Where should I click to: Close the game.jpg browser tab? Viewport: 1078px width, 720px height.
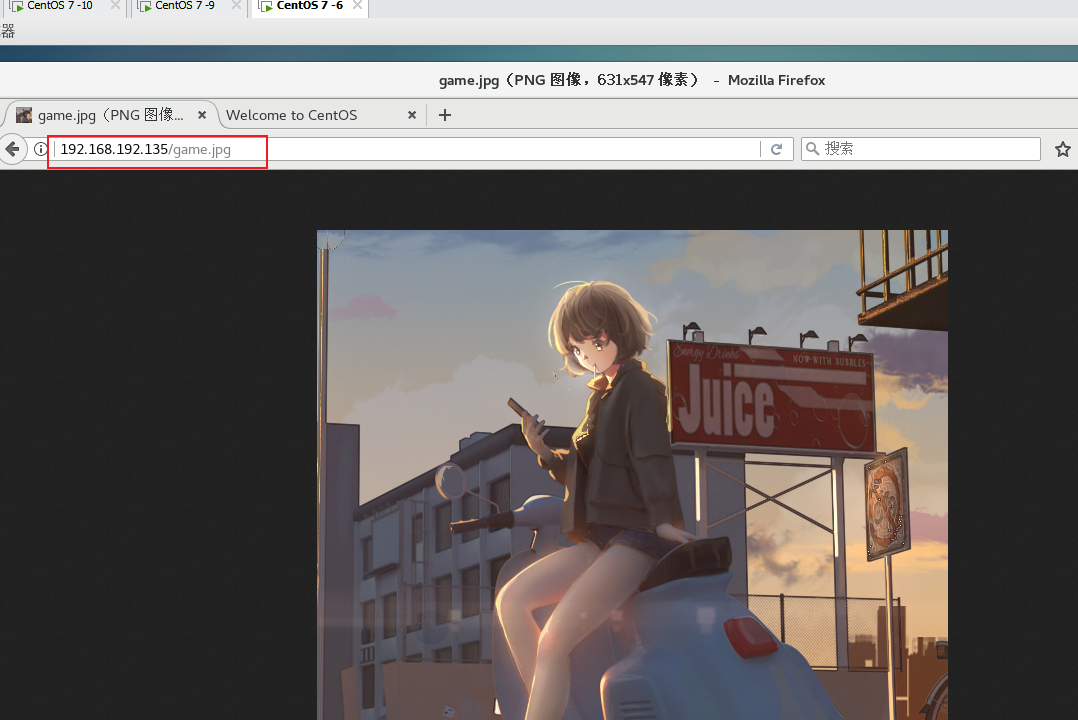click(x=202, y=115)
